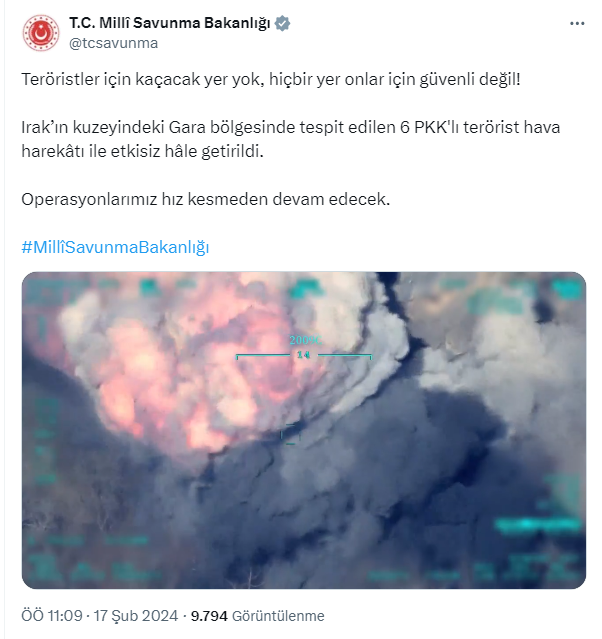Open the ministry's red emblem profile avatar
Screen dimensions: 602x639
pyautogui.click(x=41, y=33)
